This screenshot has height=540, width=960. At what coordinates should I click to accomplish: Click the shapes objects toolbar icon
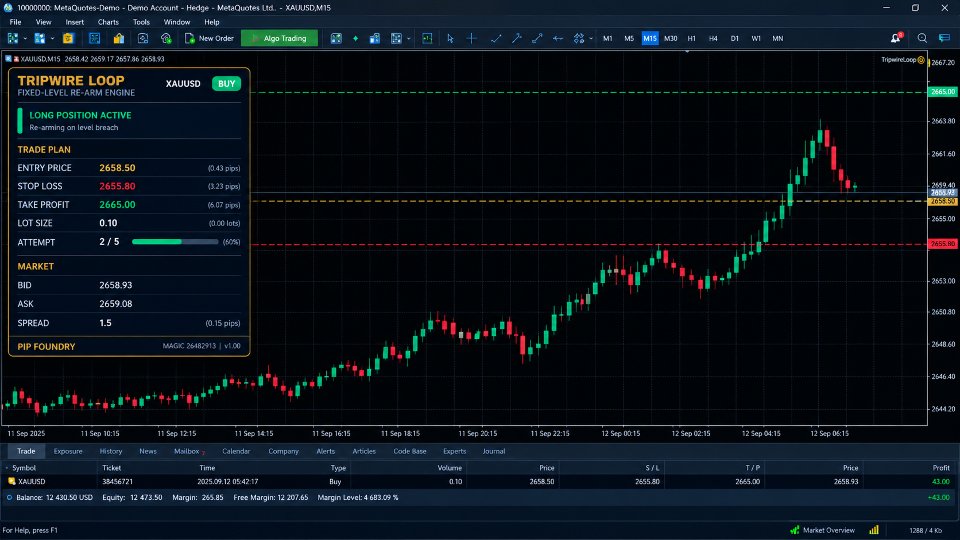tap(579, 38)
